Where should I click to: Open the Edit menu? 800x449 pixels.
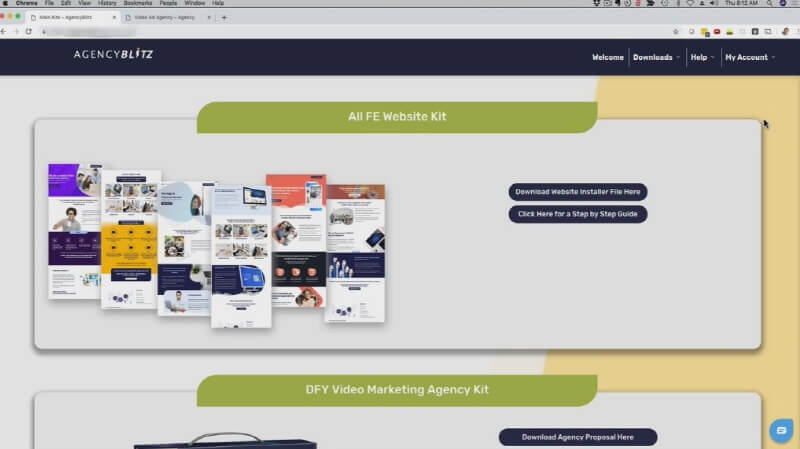click(66, 3)
